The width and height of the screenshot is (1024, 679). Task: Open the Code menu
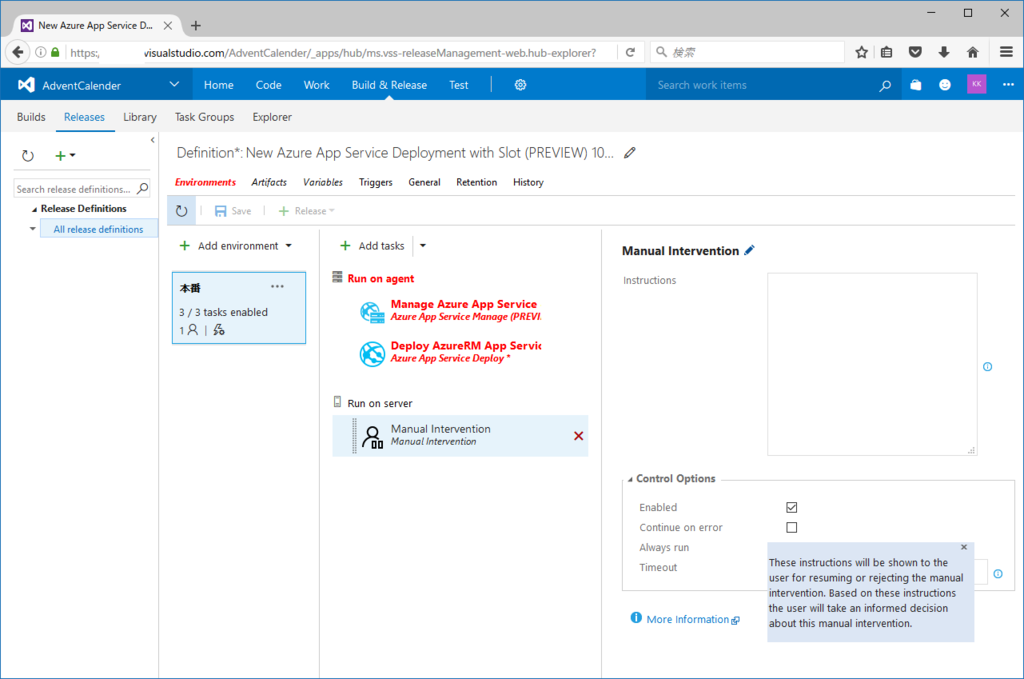[x=268, y=85]
